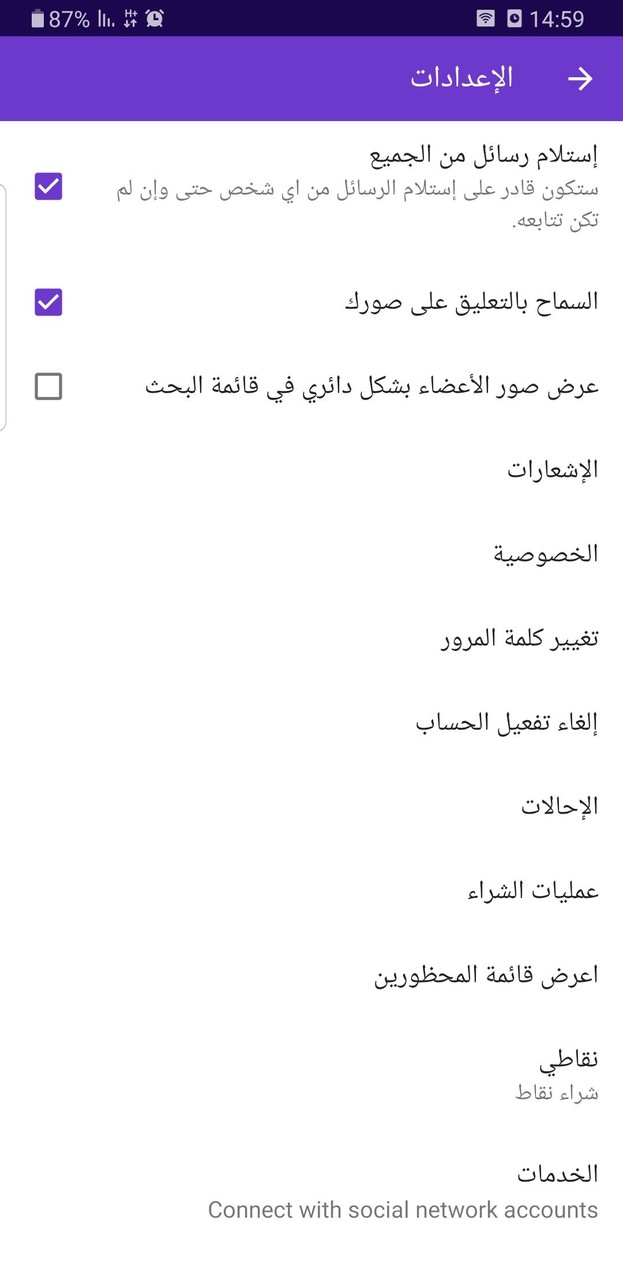This screenshot has width=623, height=1280.
Task: Enable circular member photos in search list
Action: click(47, 386)
